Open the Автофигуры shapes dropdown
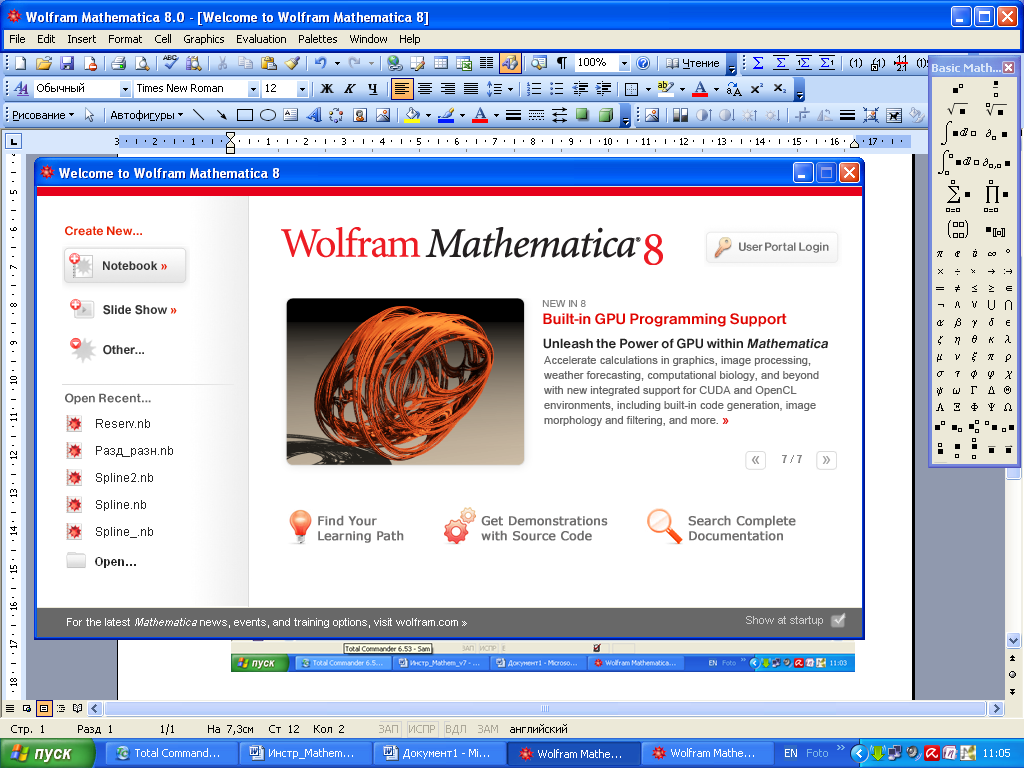 tap(146, 116)
